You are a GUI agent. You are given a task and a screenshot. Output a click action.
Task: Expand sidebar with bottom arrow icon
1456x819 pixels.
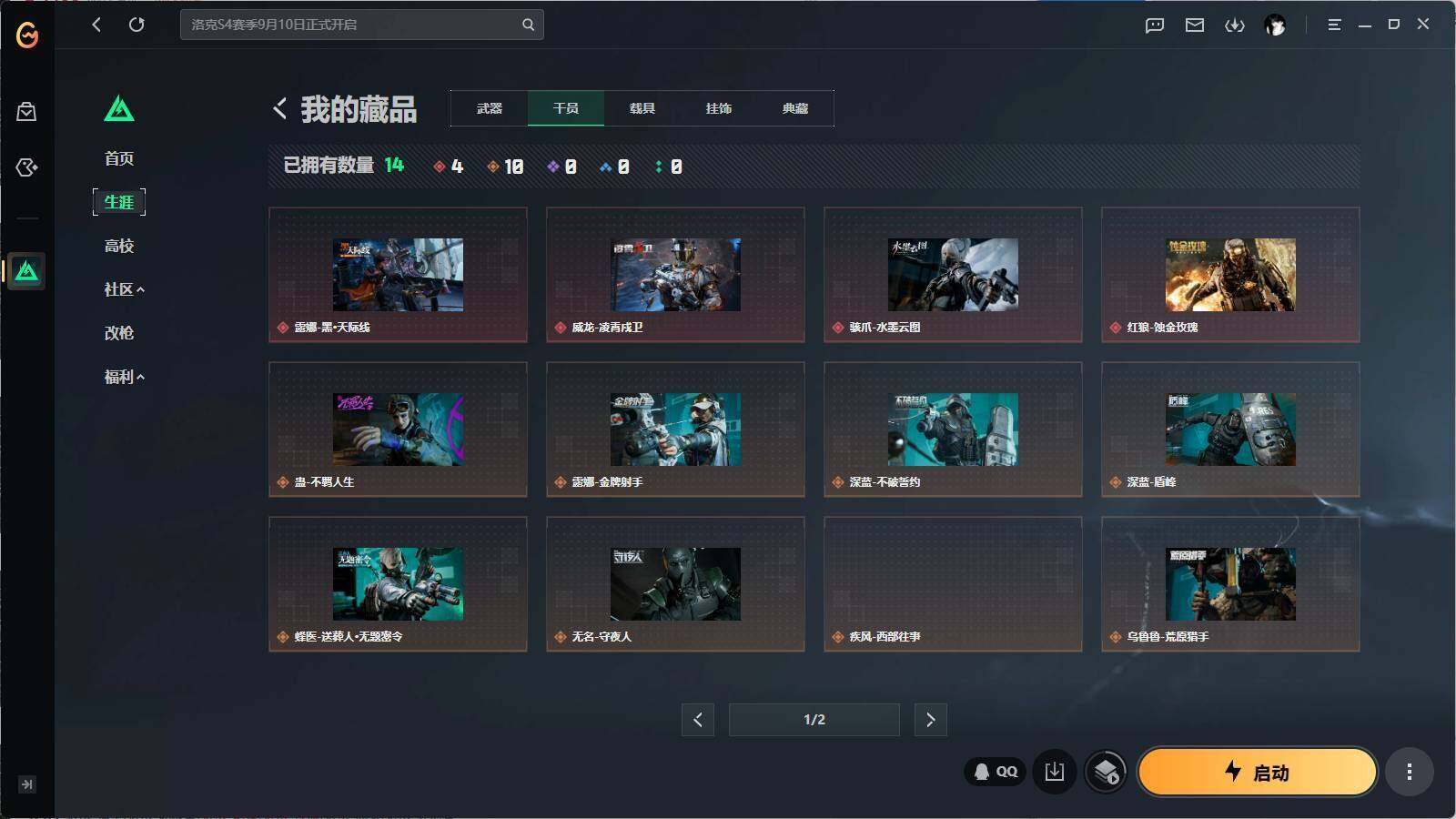(27, 784)
